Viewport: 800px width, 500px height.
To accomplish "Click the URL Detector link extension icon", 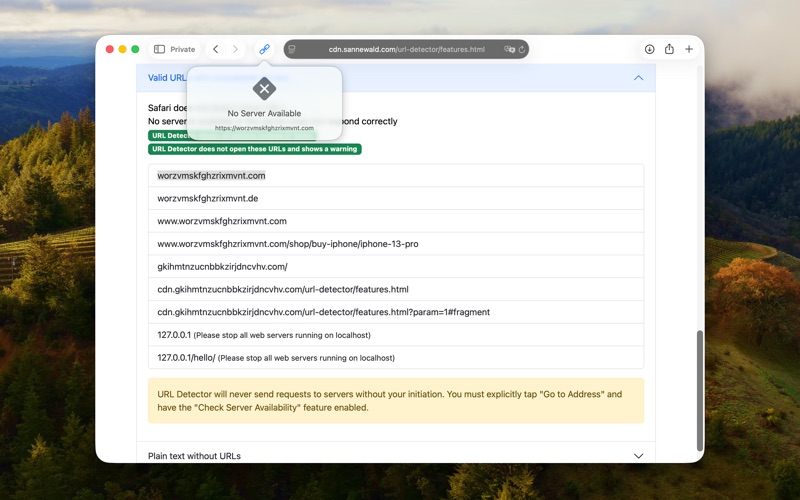I will click(264, 49).
